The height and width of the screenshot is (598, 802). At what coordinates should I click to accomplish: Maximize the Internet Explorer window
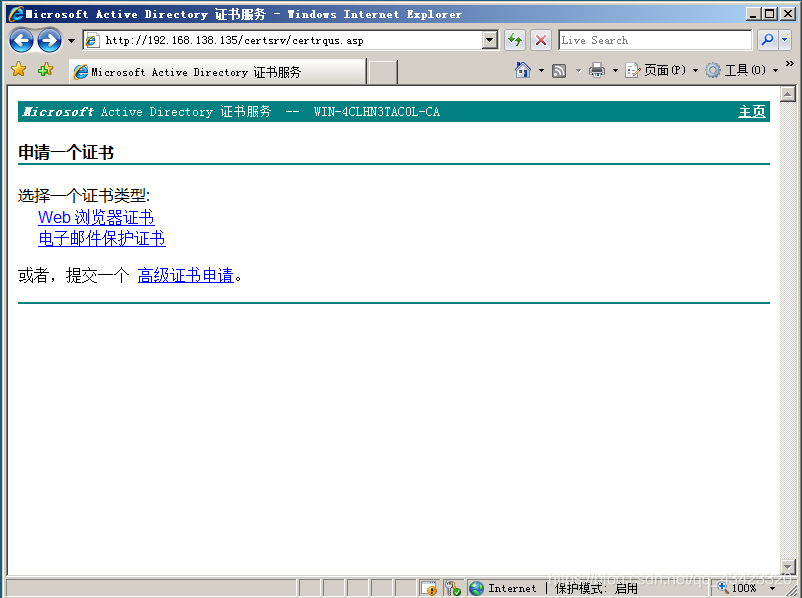coord(769,14)
